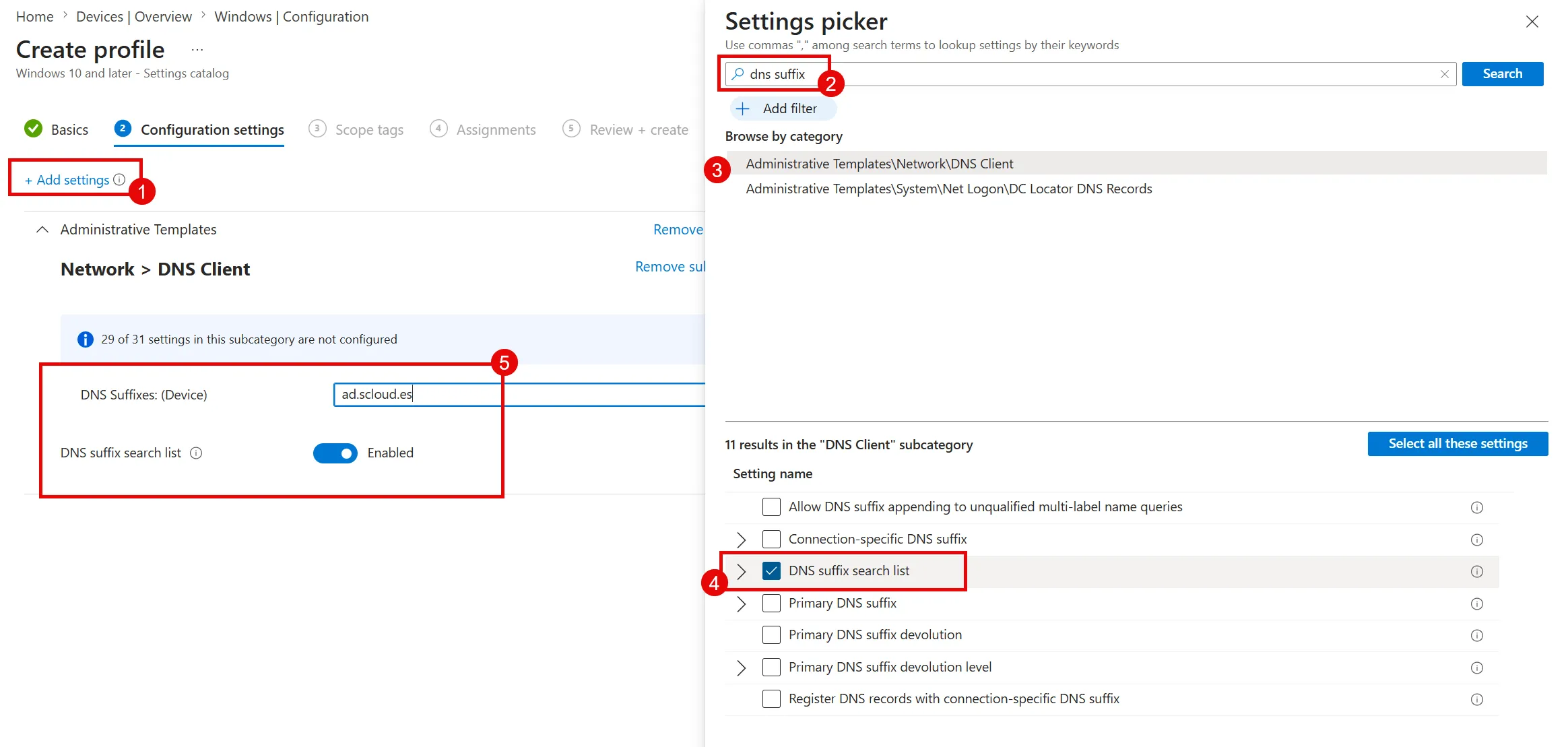
Task: Click Select all these settings
Action: point(1458,444)
